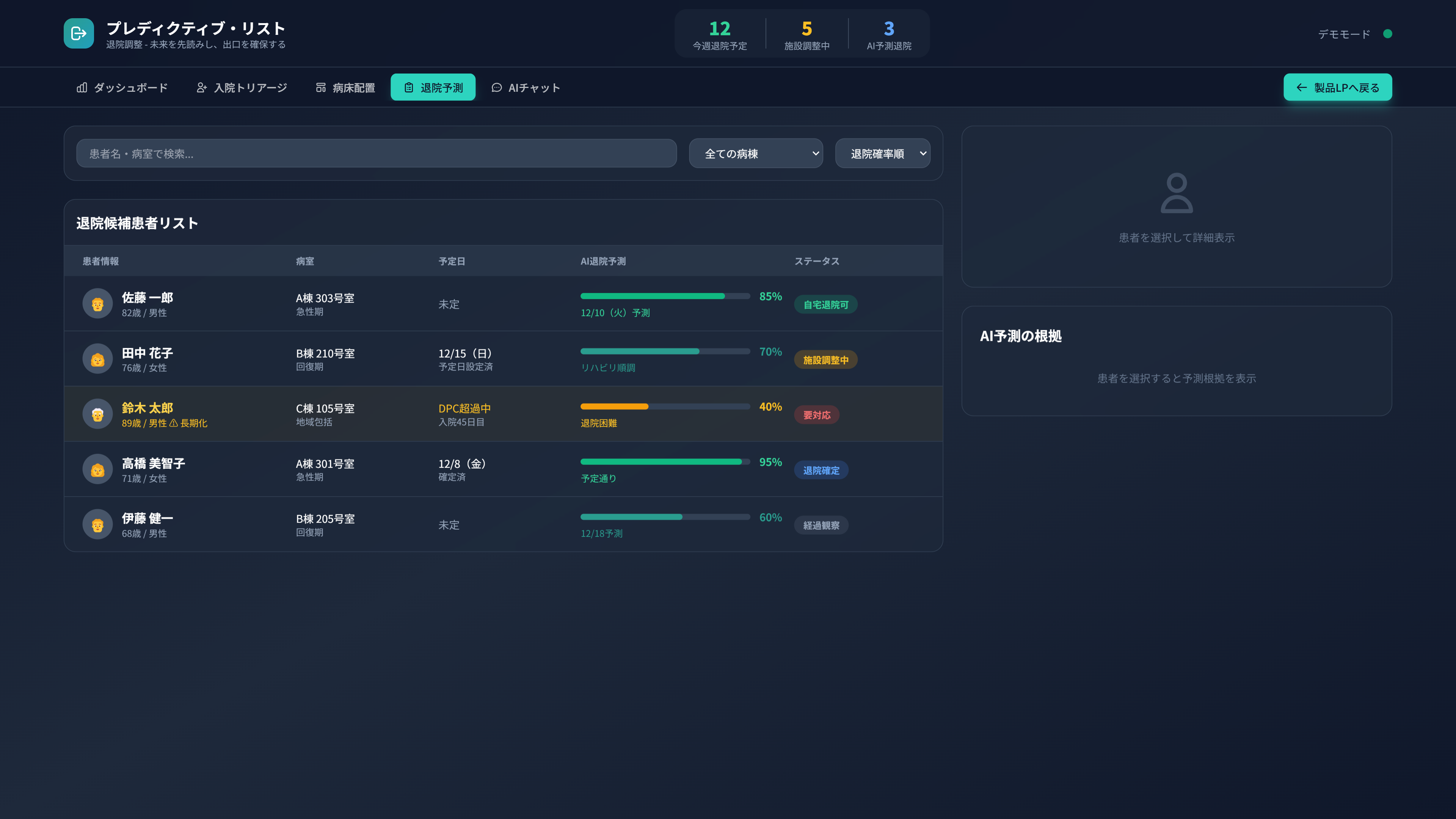Click the app logo exit-arrow icon
Image resolution: width=1456 pixels, height=819 pixels.
tap(78, 33)
